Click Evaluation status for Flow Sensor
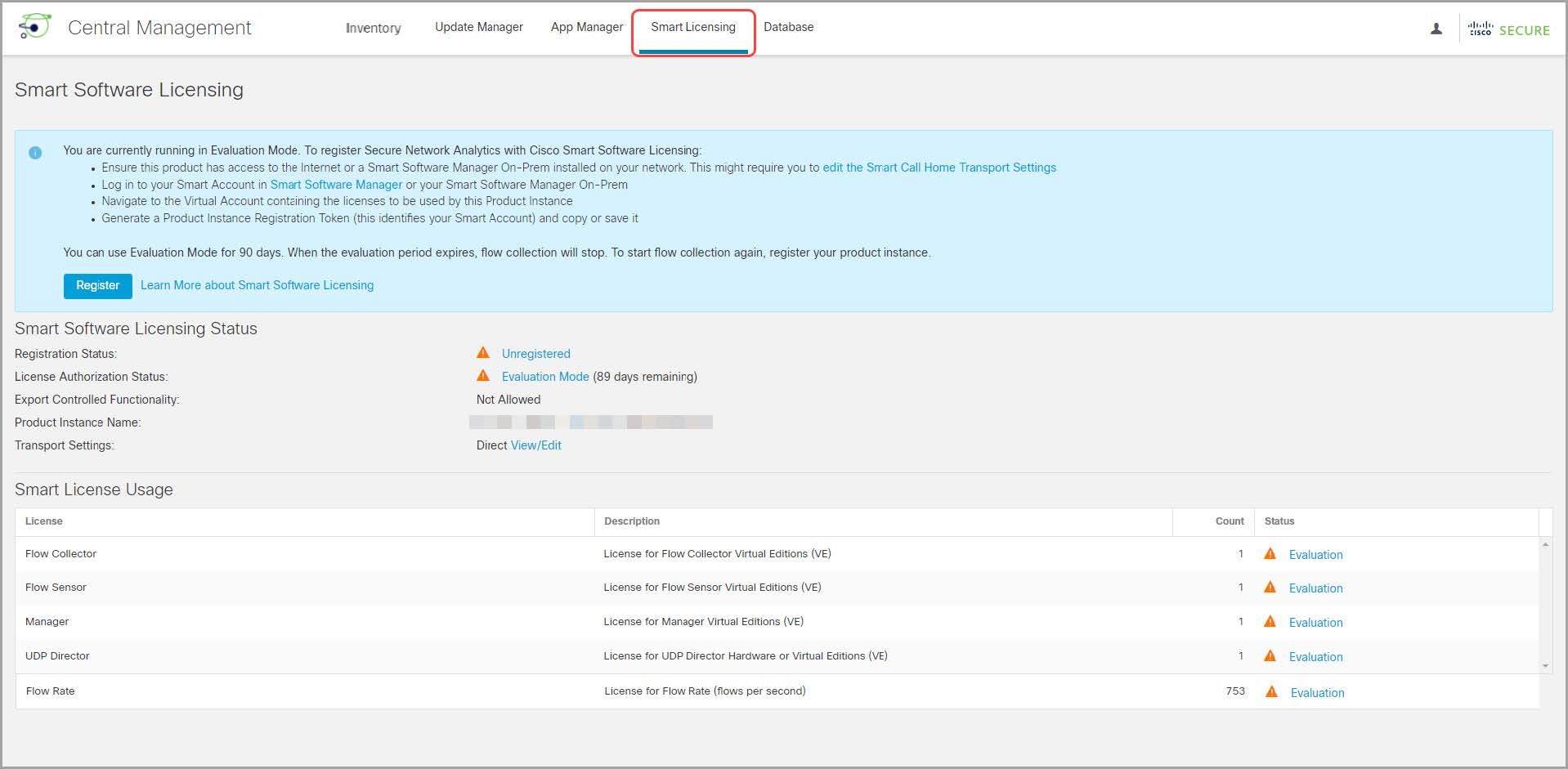 pyautogui.click(x=1316, y=588)
